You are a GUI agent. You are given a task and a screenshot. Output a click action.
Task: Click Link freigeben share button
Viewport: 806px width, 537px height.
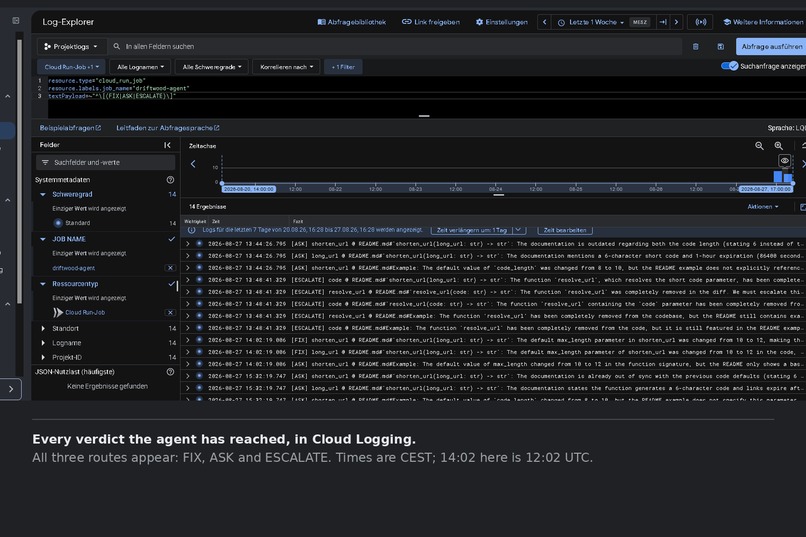click(431, 22)
